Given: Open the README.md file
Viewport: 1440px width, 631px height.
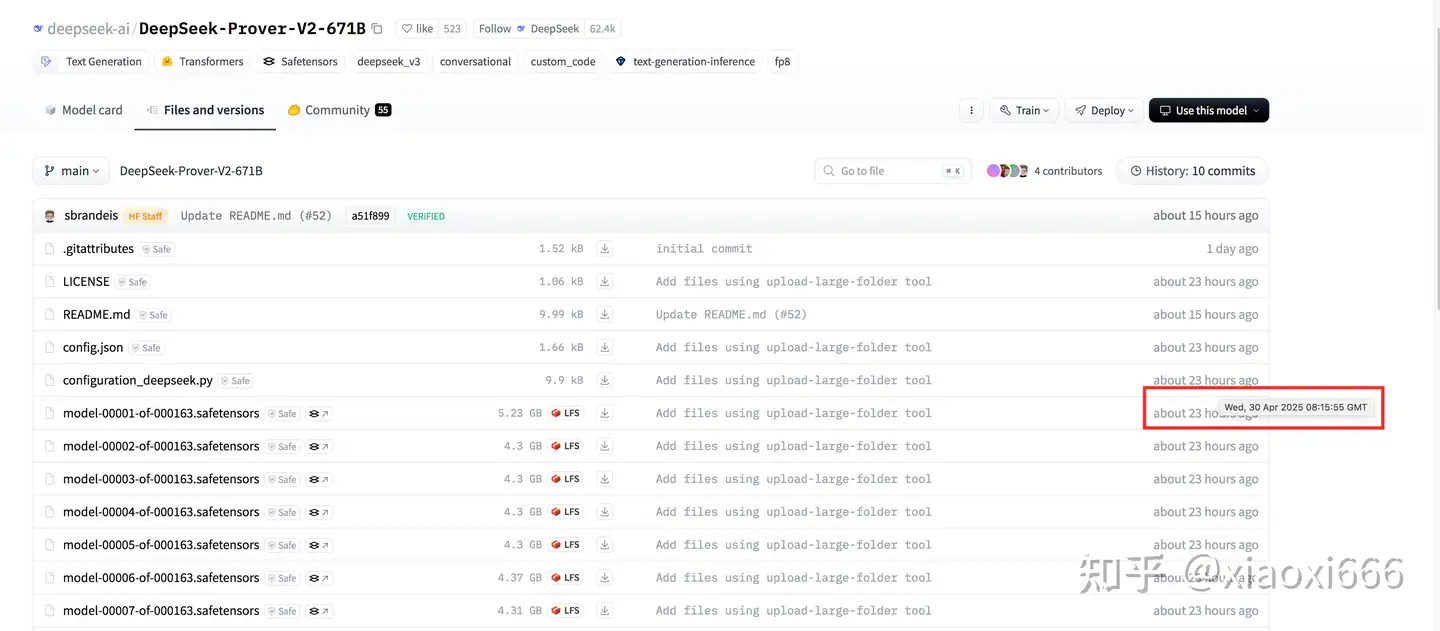Looking at the screenshot, I should [97, 315].
